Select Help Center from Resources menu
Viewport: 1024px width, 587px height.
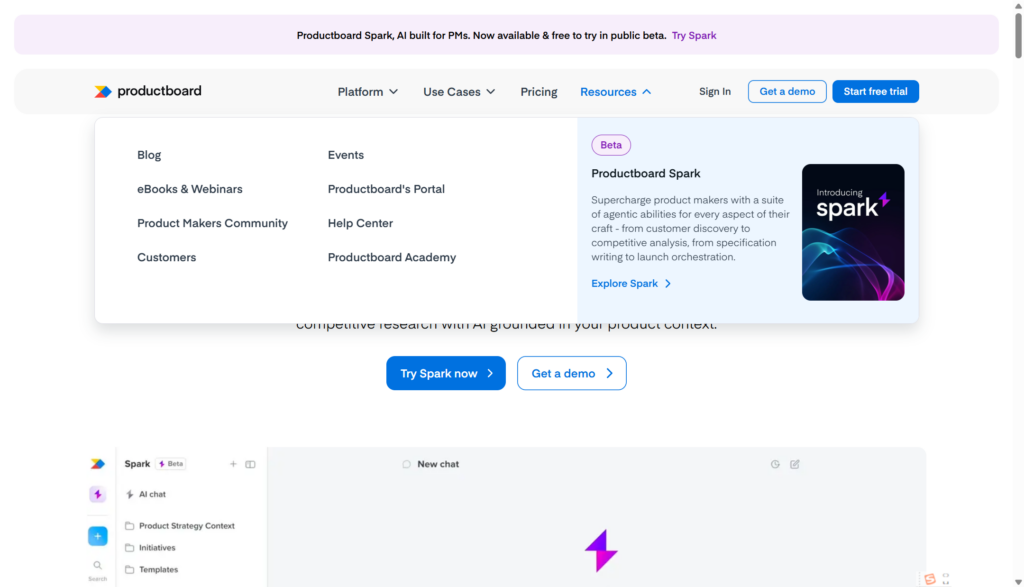360,223
